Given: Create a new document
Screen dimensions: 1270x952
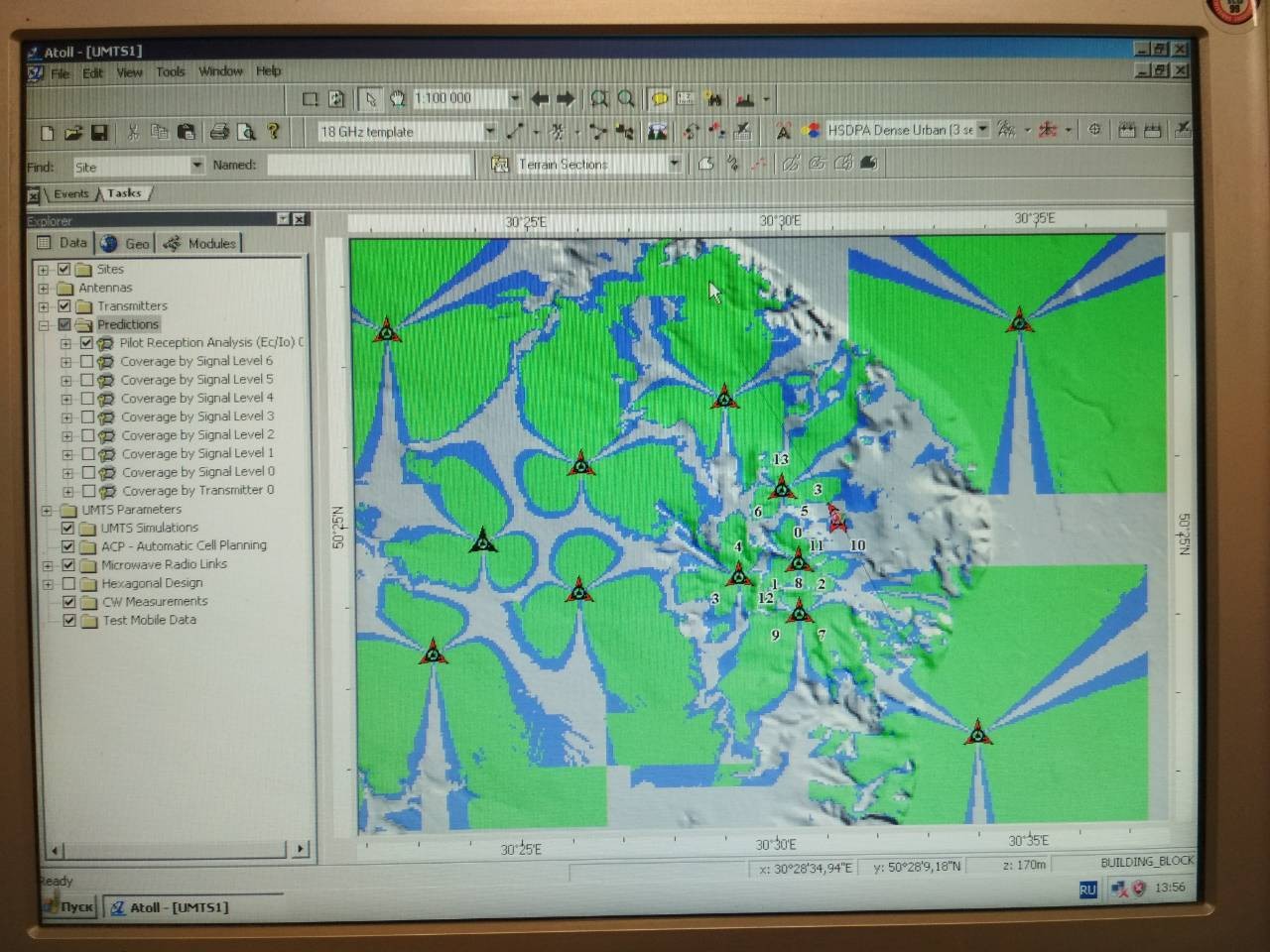Looking at the screenshot, I should pyautogui.click(x=47, y=132).
